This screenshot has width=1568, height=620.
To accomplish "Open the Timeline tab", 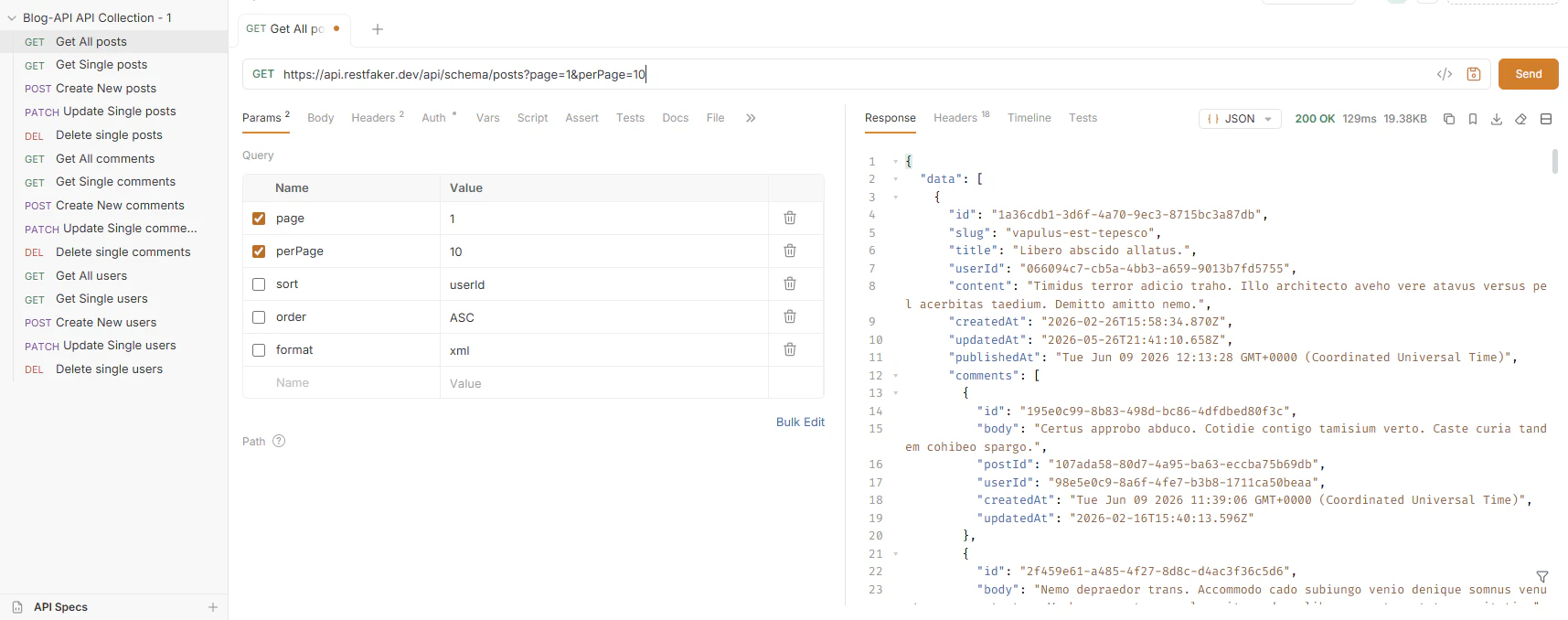I will point(1029,118).
